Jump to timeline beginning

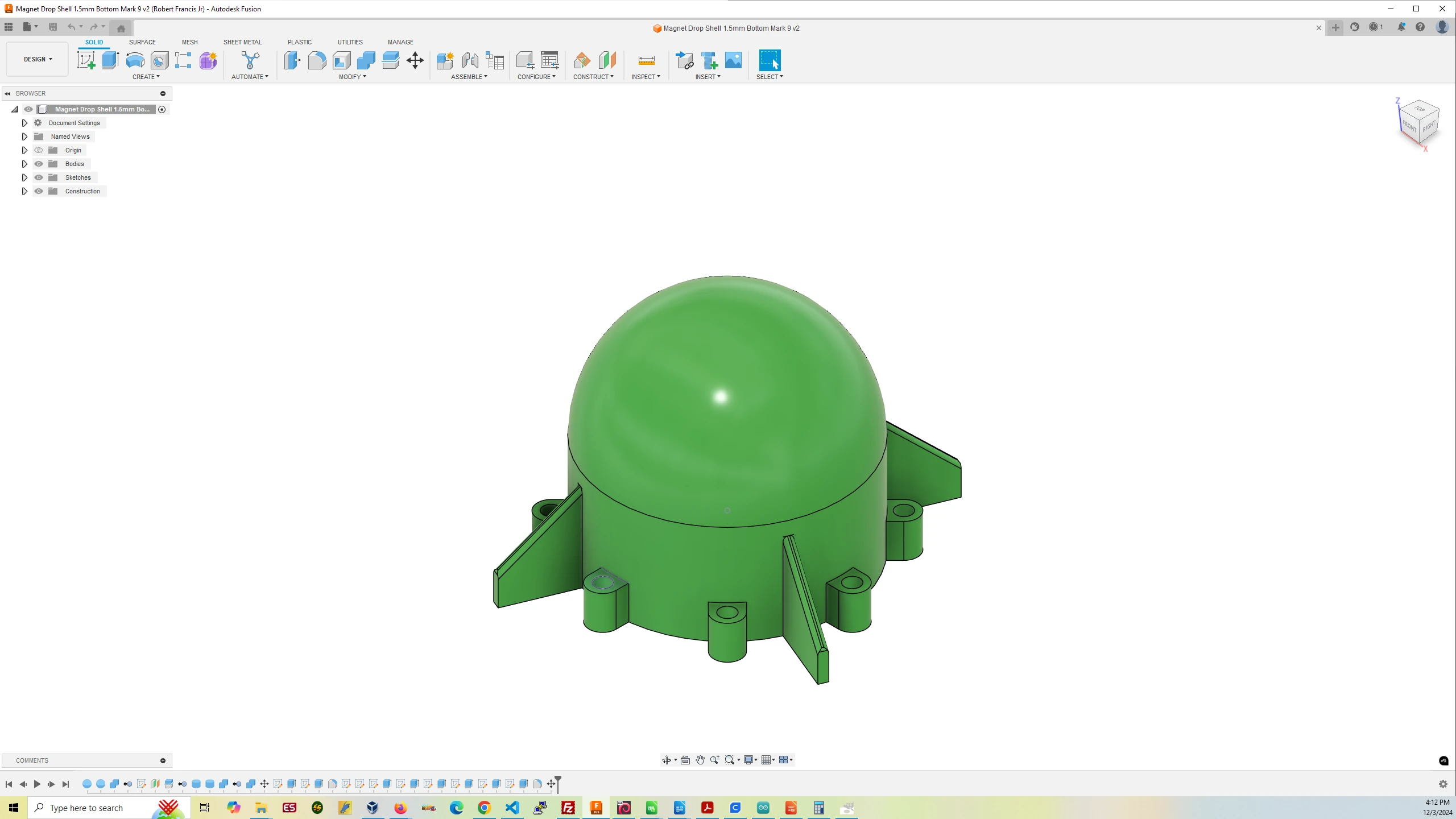coord(9,784)
